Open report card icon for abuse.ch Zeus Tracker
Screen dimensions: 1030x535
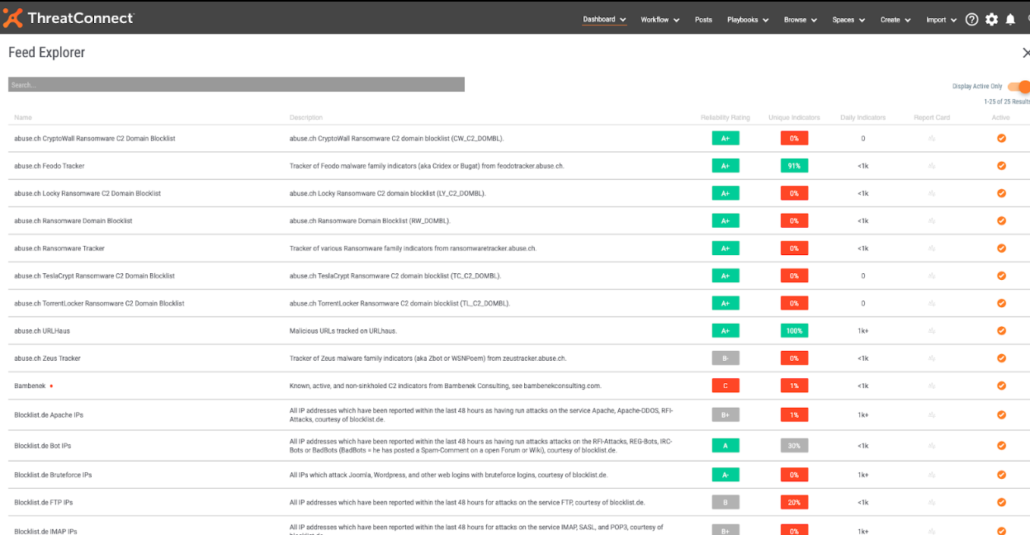click(931, 359)
